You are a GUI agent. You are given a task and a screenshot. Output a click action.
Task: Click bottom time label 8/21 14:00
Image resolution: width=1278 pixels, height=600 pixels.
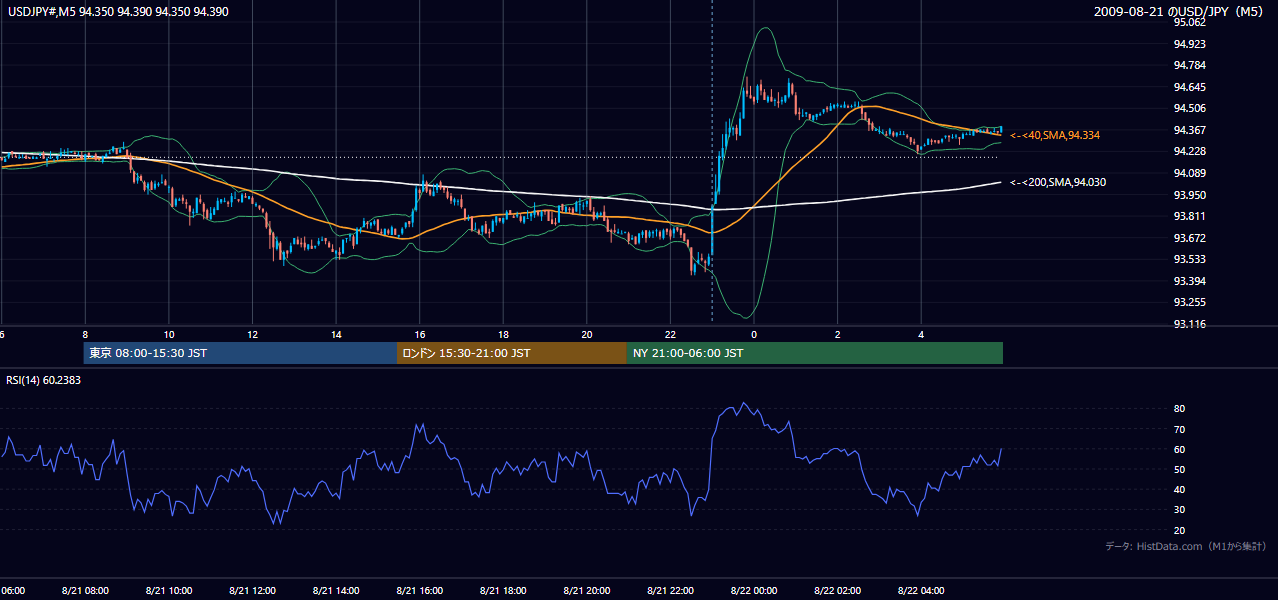tap(336, 591)
